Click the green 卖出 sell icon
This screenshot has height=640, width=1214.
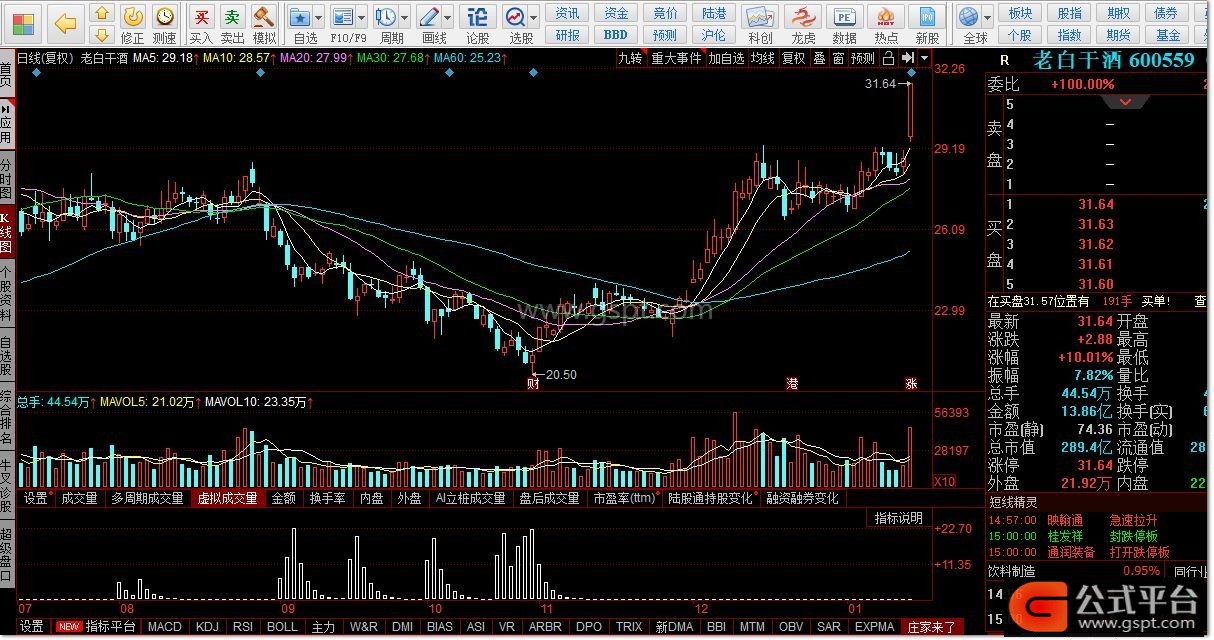click(233, 24)
